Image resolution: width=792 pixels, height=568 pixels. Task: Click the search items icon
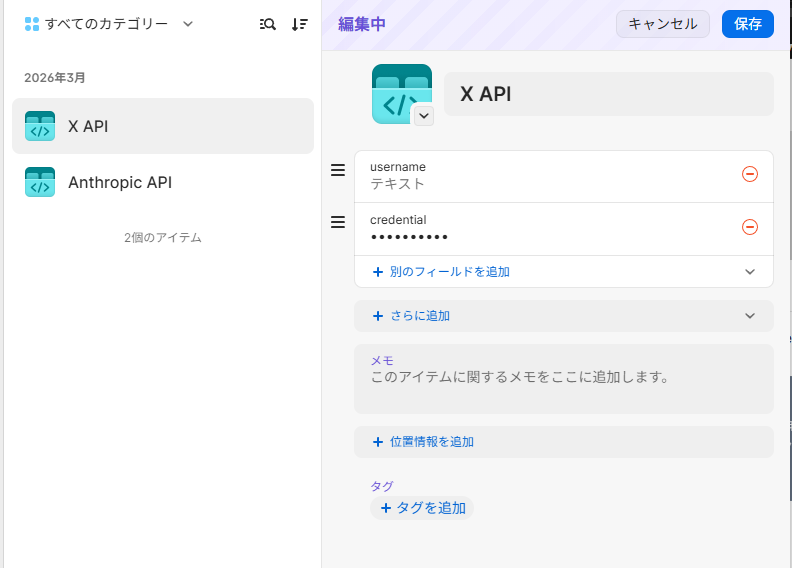tap(267, 24)
